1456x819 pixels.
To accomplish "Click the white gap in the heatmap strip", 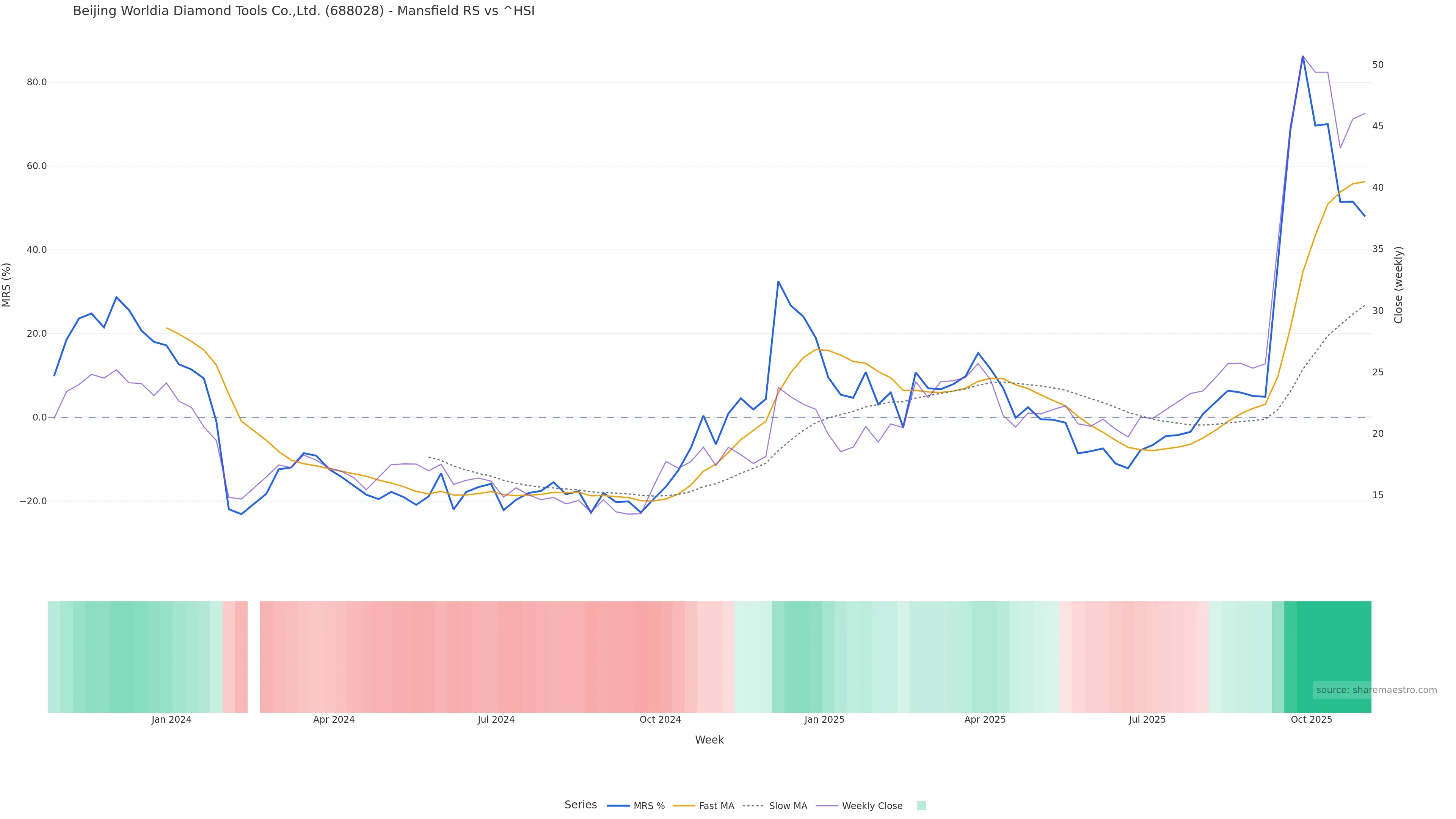I will pos(254,657).
